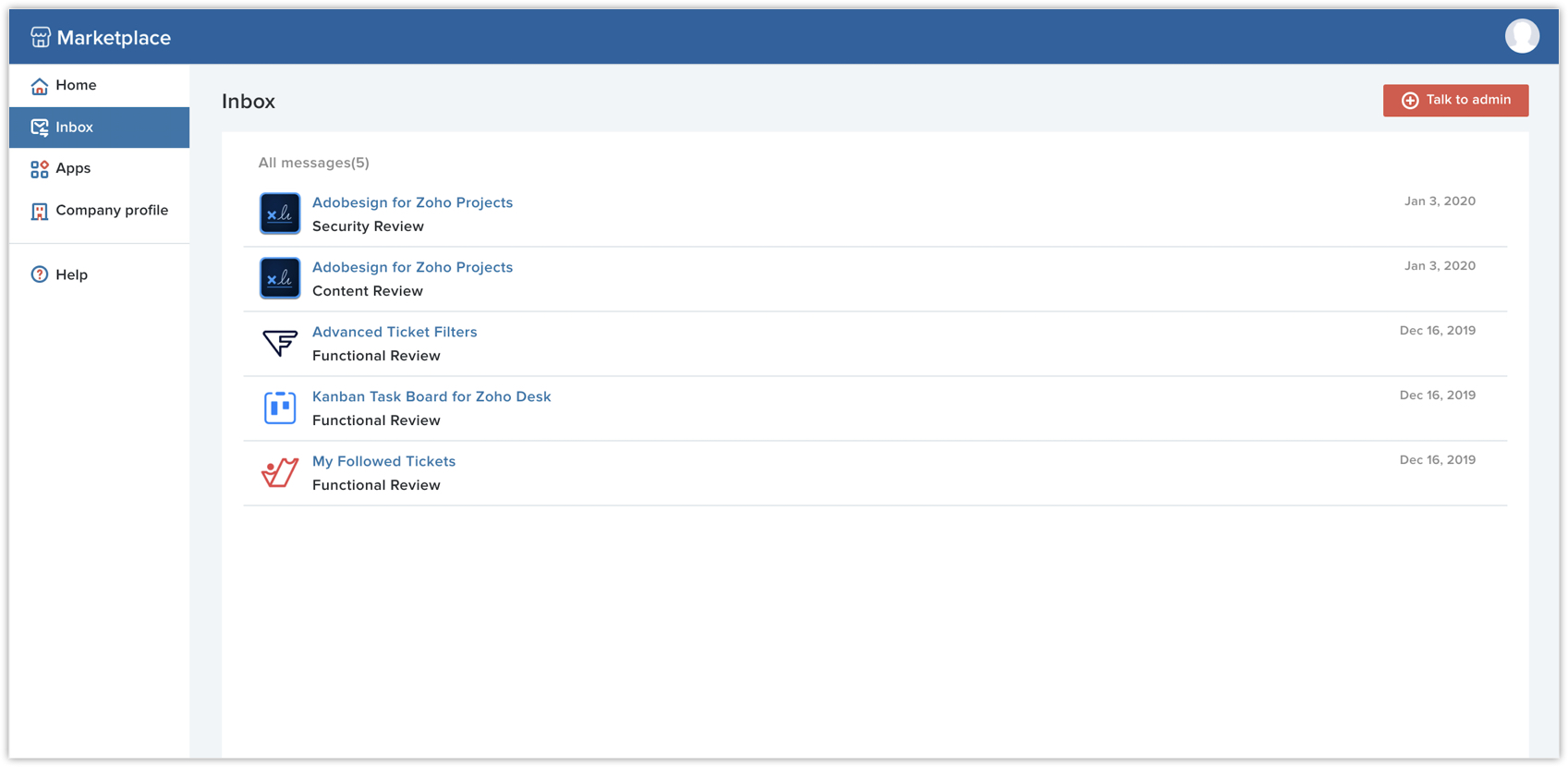Click the Apps grid icon
Viewport: 1568px width, 767px height.
coord(39,169)
